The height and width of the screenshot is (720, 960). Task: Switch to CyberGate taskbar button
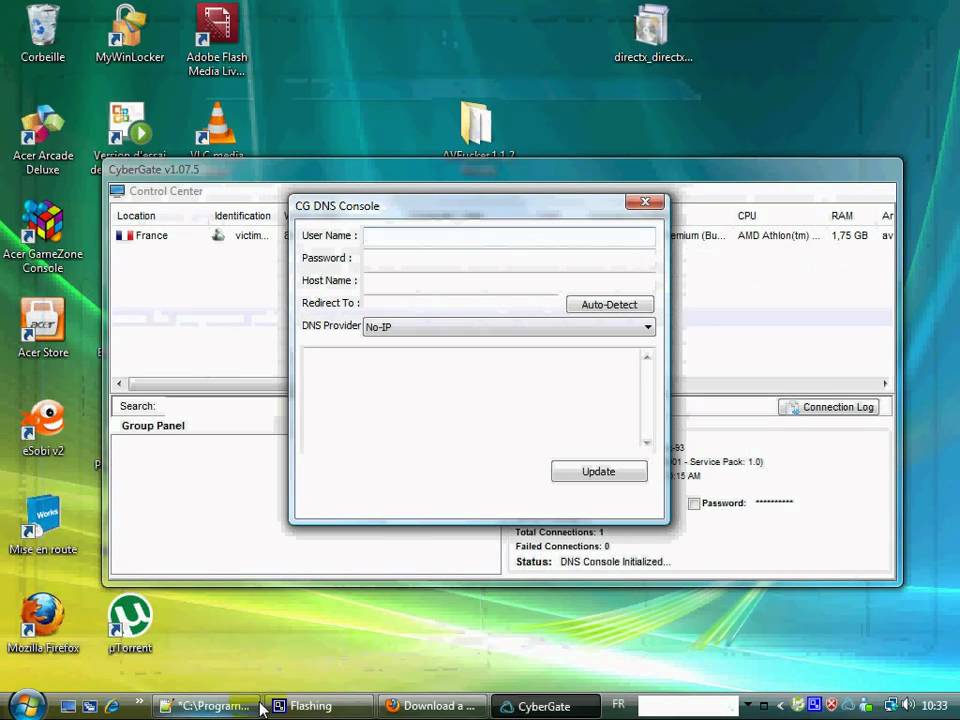(x=546, y=706)
